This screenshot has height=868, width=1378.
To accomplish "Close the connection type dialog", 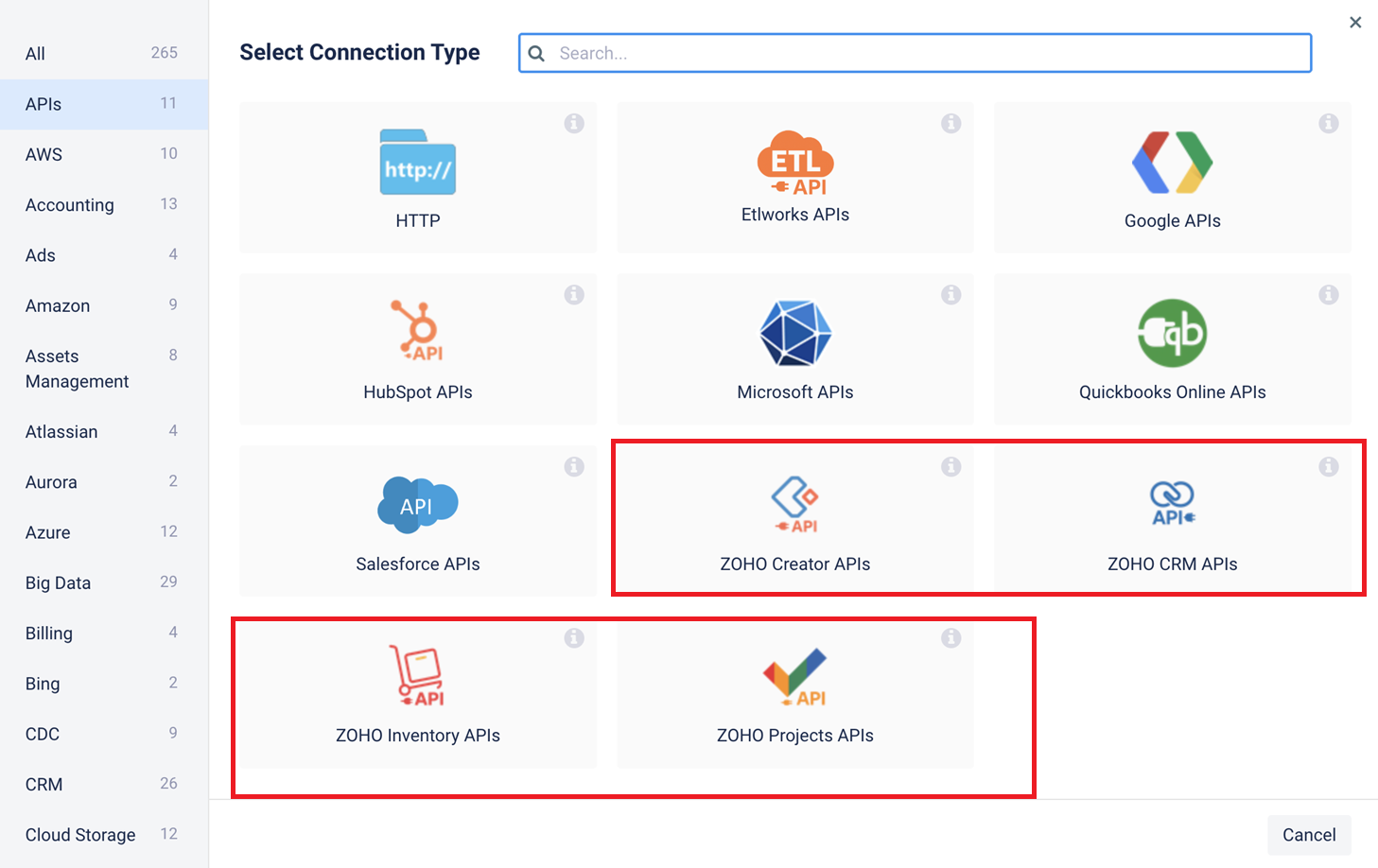I will [1355, 22].
